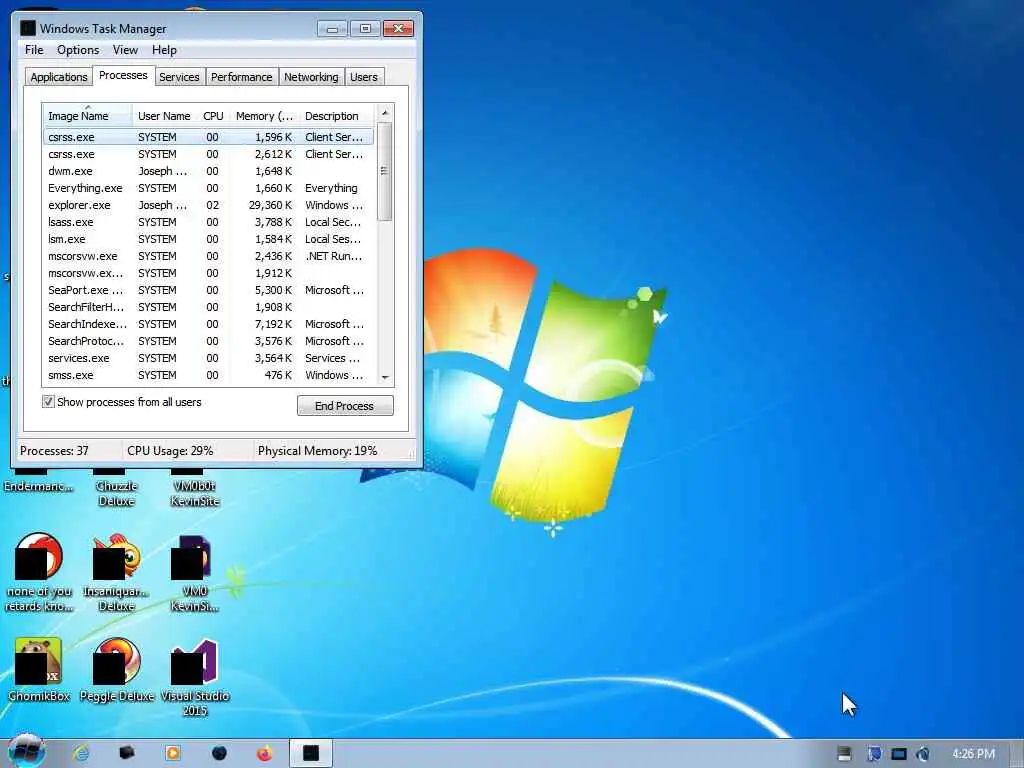Viewport: 1024px width, 768px height.
Task: Switch to the Applications tab
Action: [59, 77]
